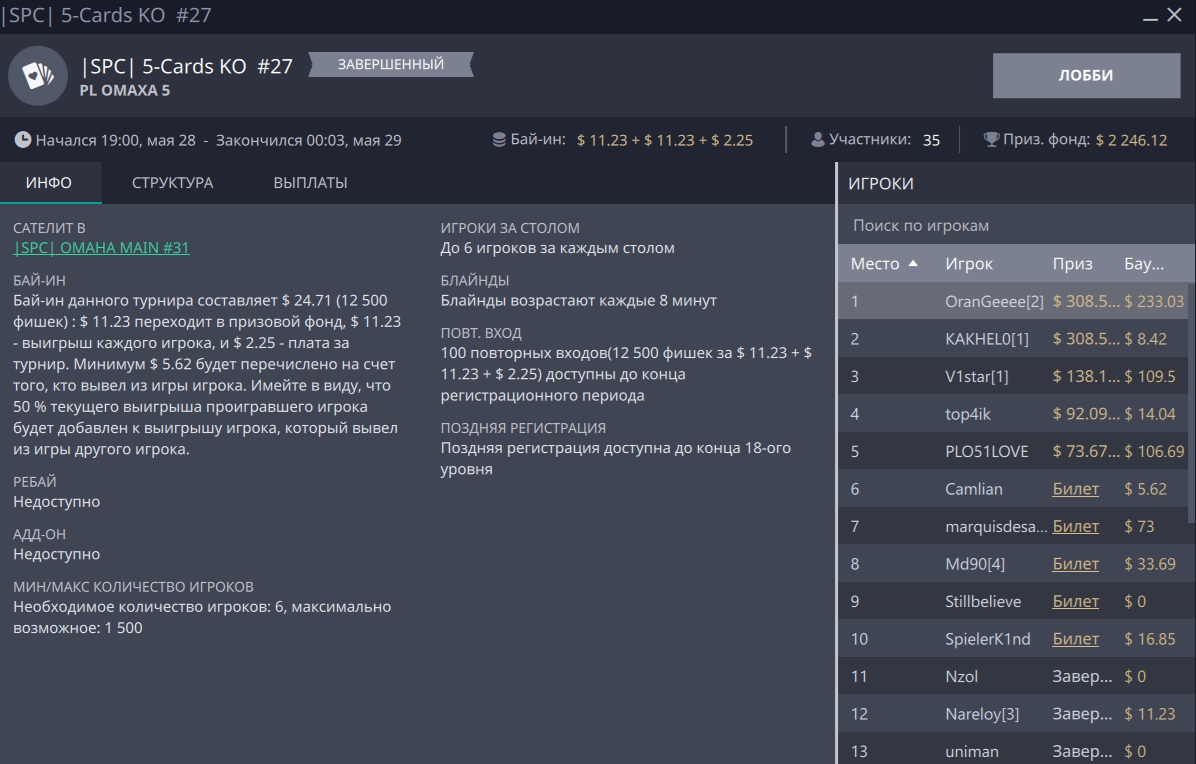Open the |SPC| OMAHA MAIN #31 link
Viewport: 1196px width, 764px height.
click(x=101, y=248)
